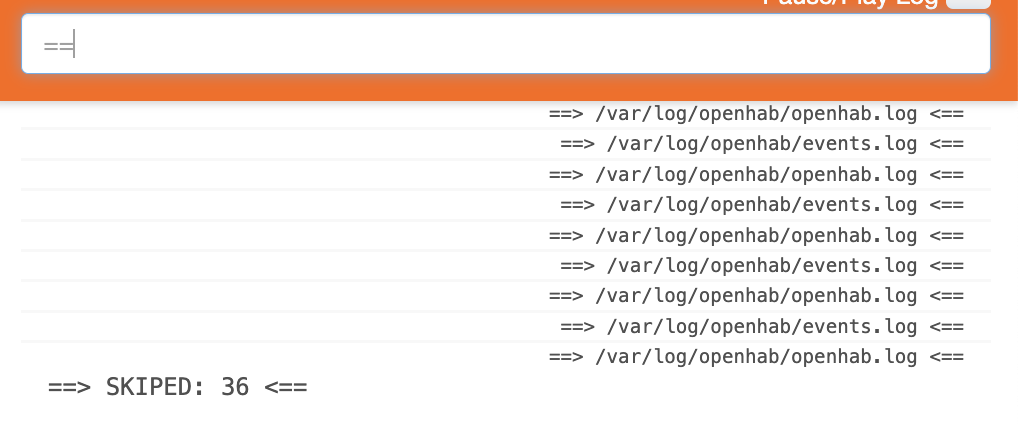1018x424 pixels.
Task: Select the third events.log log line
Action: click(x=762, y=266)
